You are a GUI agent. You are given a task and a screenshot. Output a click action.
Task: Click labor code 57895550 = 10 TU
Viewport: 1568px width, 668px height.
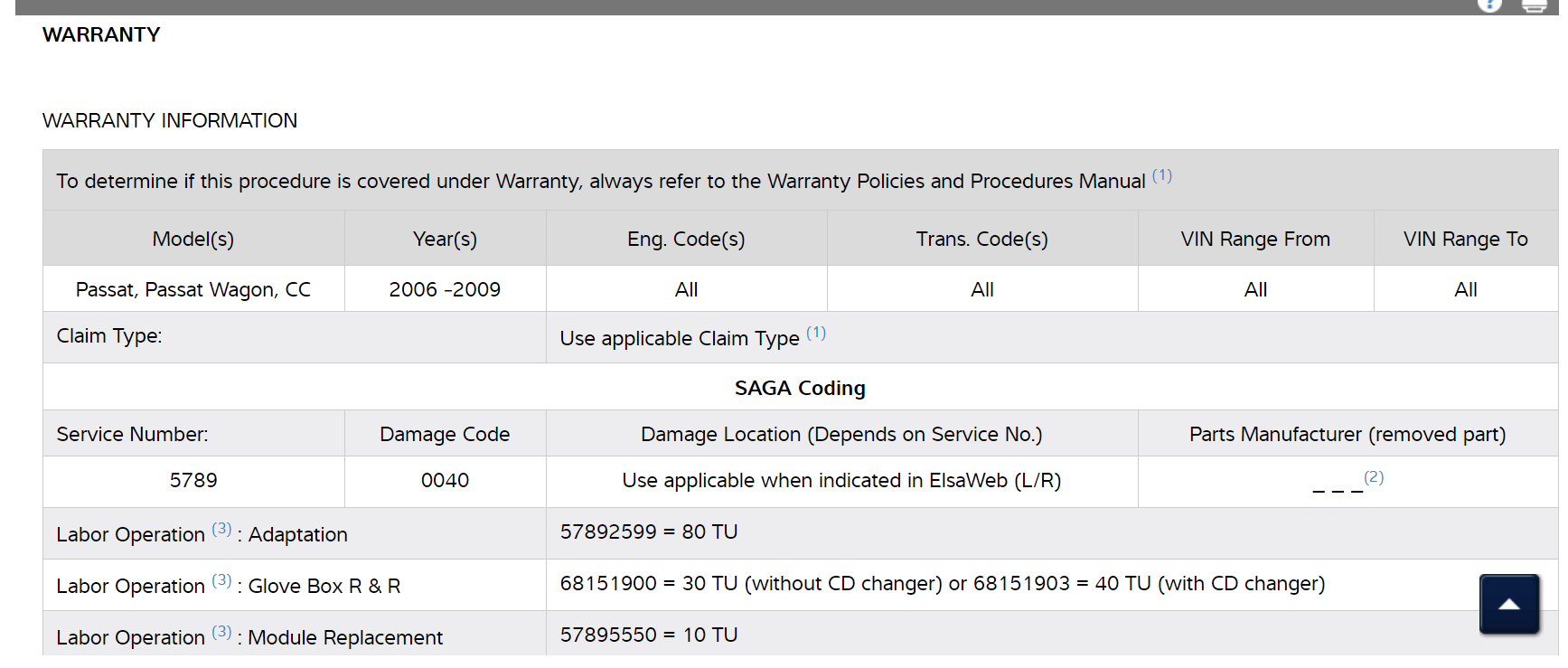[x=649, y=635]
